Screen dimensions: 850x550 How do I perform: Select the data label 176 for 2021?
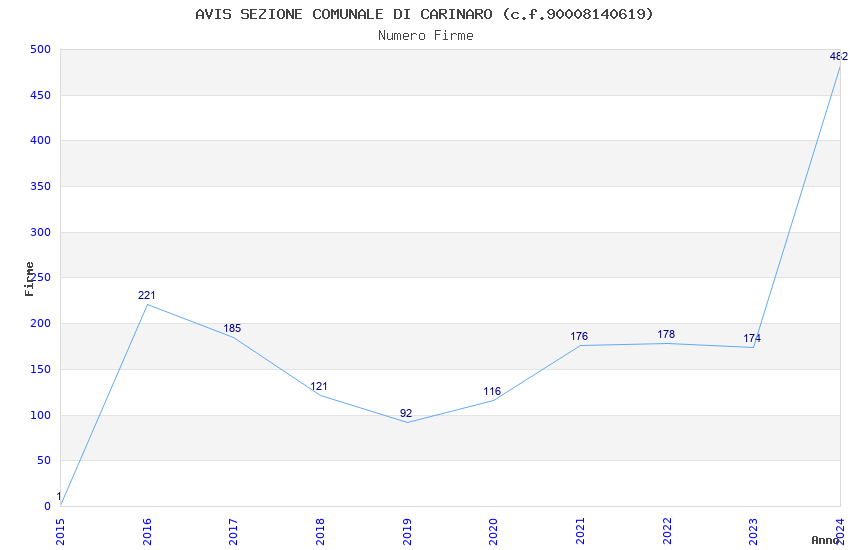[579, 337]
